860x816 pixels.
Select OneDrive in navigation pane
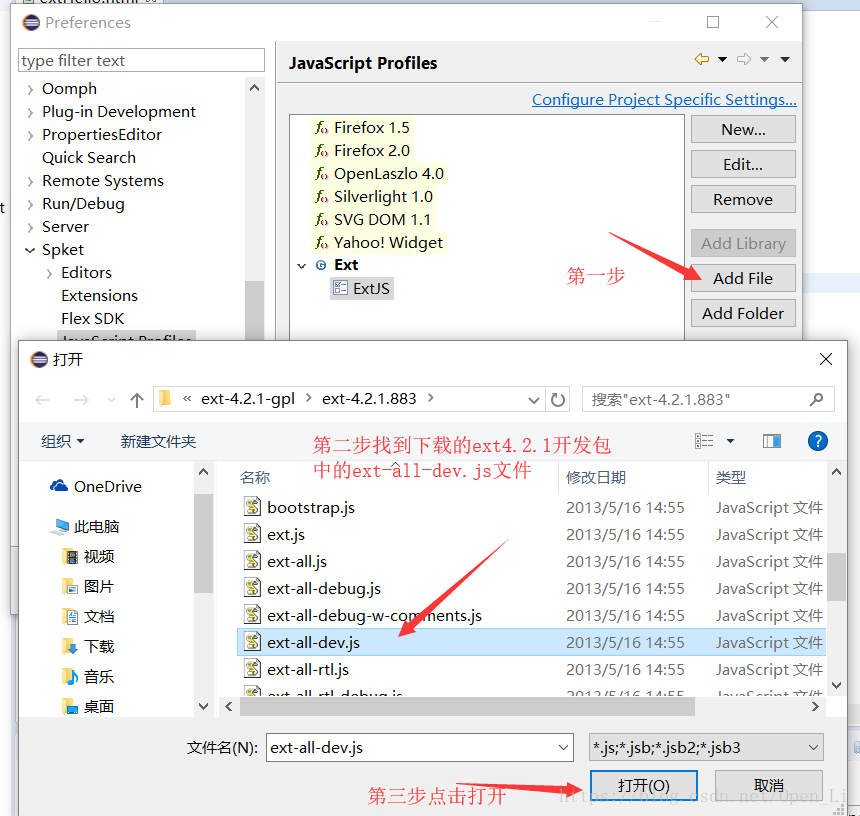[96, 486]
